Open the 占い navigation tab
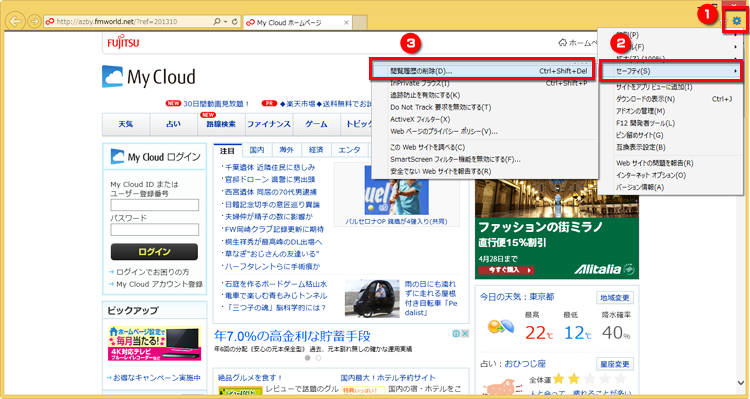The image size is (750, 399). click(x=174, y=124)
